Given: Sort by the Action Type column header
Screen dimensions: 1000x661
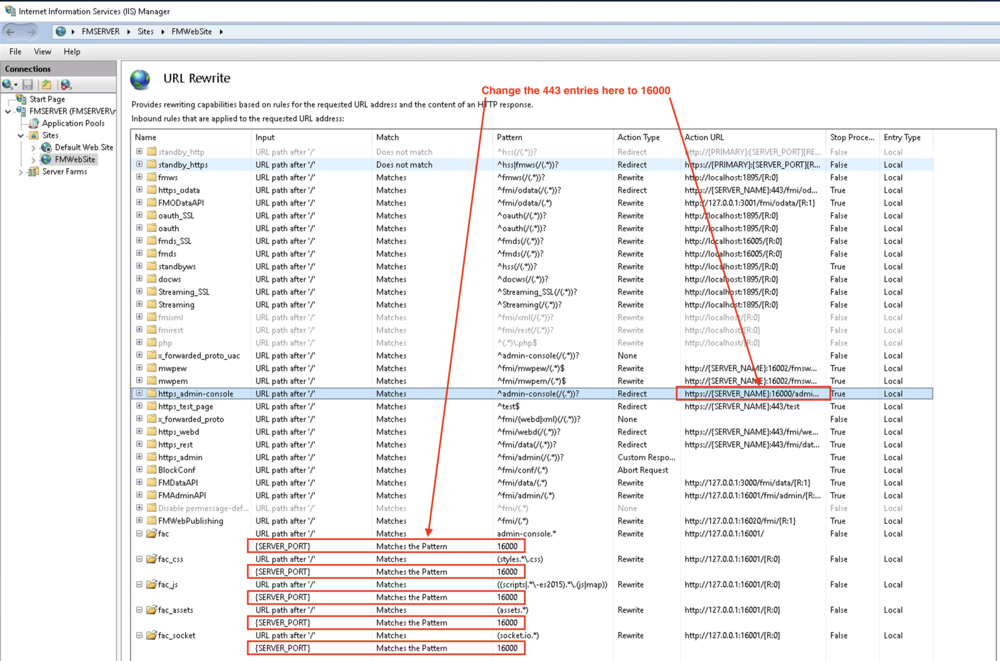Looking at the screenshot, I should coord(638,137).
